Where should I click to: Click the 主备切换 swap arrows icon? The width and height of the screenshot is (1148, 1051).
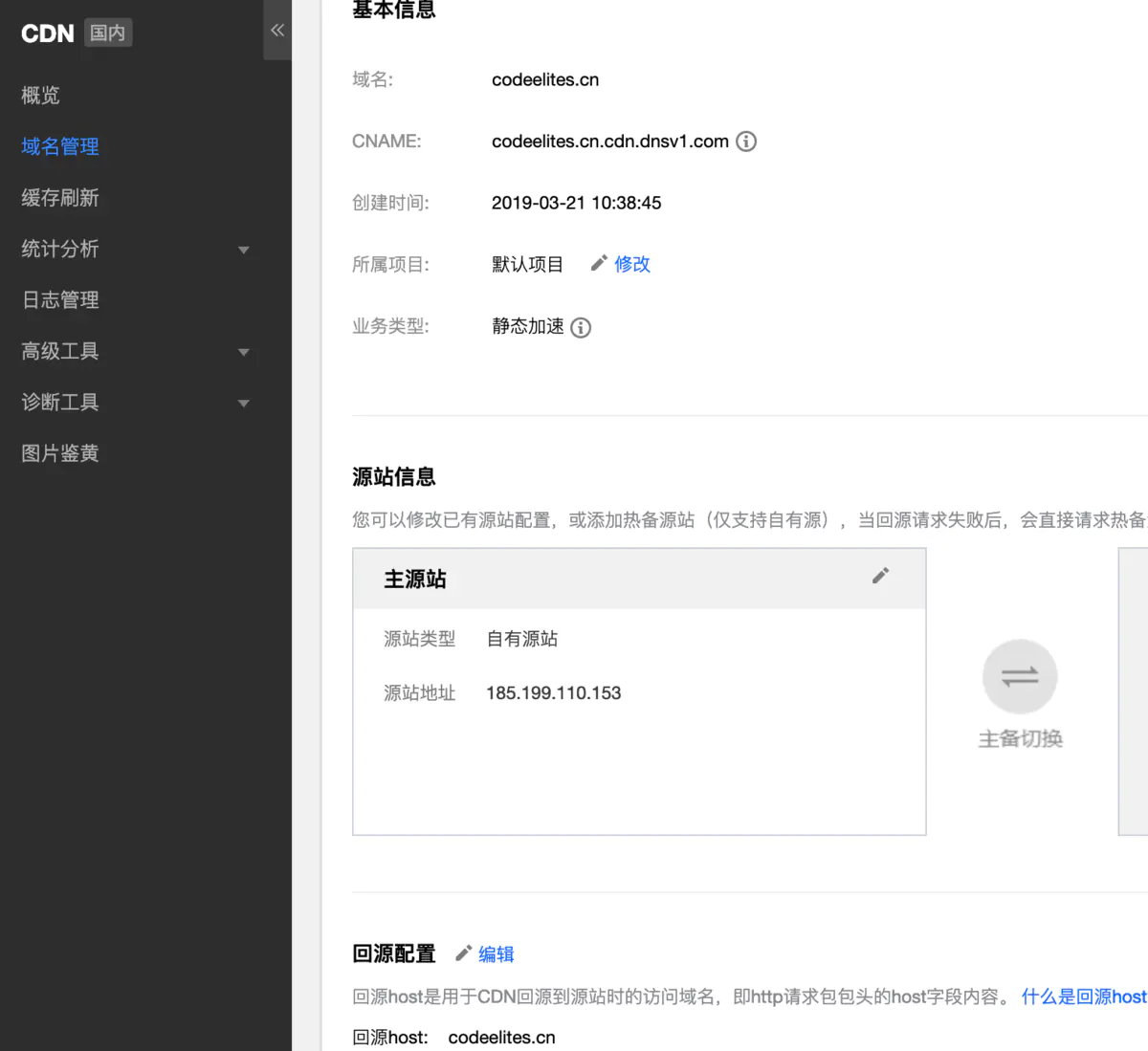[1020, 677]
